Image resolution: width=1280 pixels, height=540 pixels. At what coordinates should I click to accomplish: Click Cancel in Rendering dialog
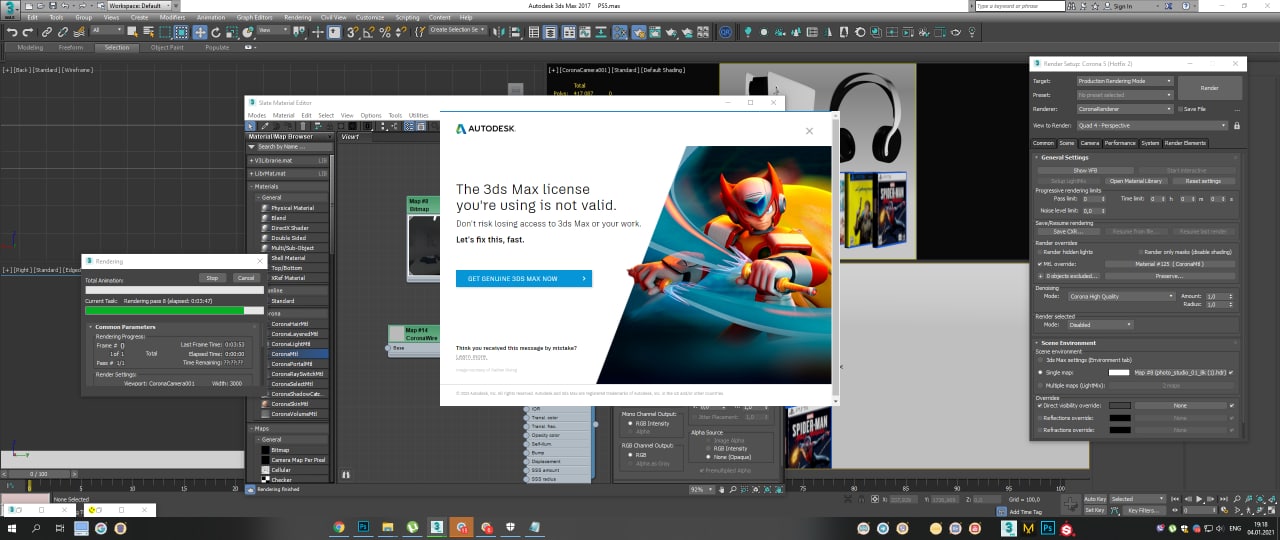[x=246, y=278]
